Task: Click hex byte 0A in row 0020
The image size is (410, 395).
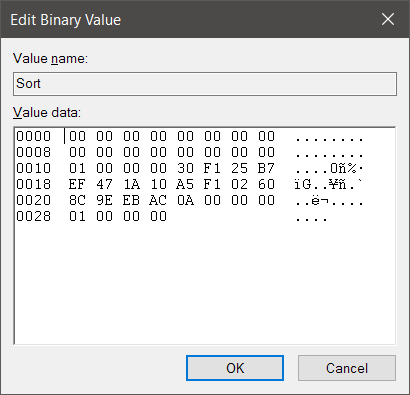Action: [x=185, y=200]
